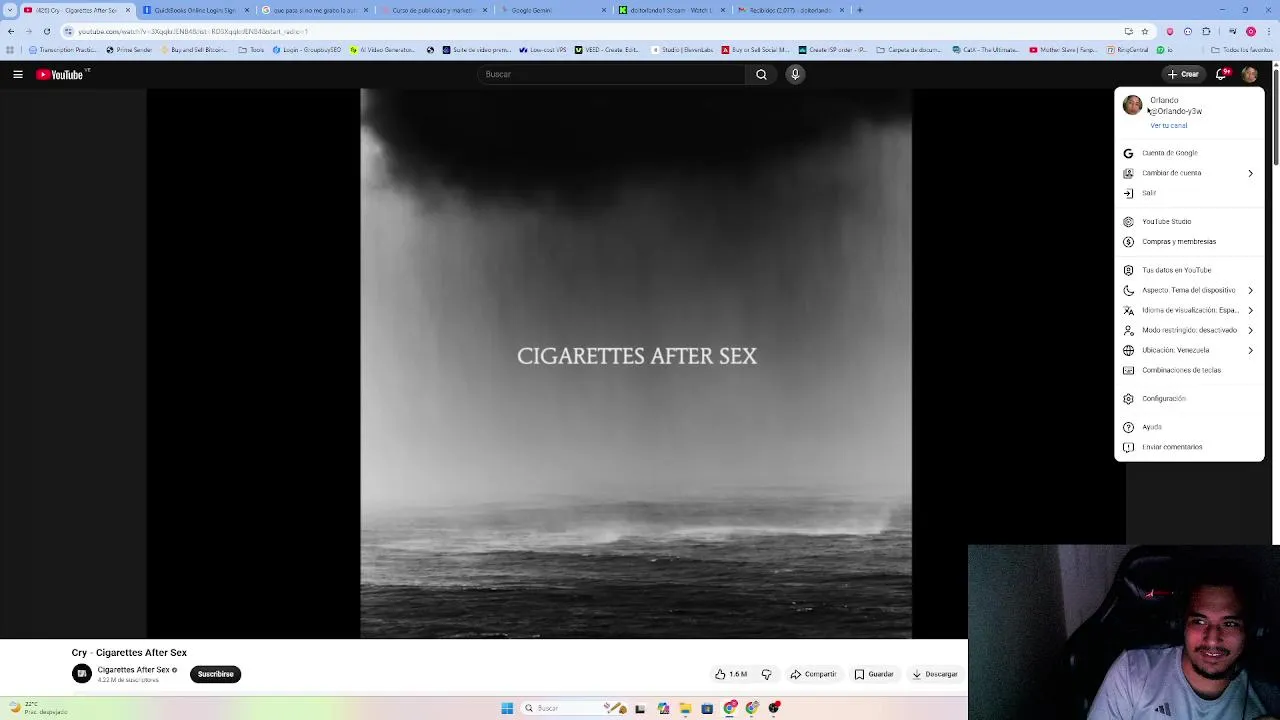
Task: Click the Cigarettes After Sex channel name
Action: [133, 670]
